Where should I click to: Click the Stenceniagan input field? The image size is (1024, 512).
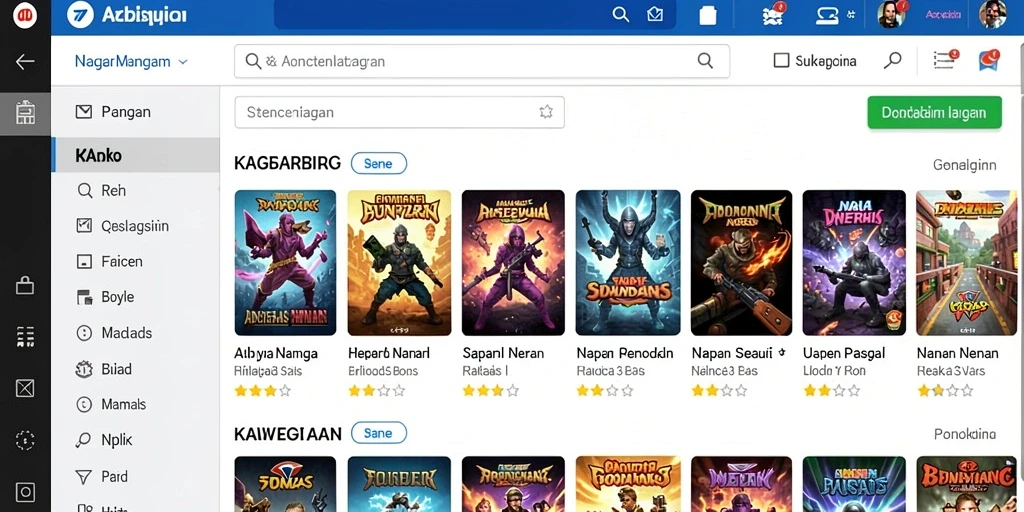click(x=399, y=112)
